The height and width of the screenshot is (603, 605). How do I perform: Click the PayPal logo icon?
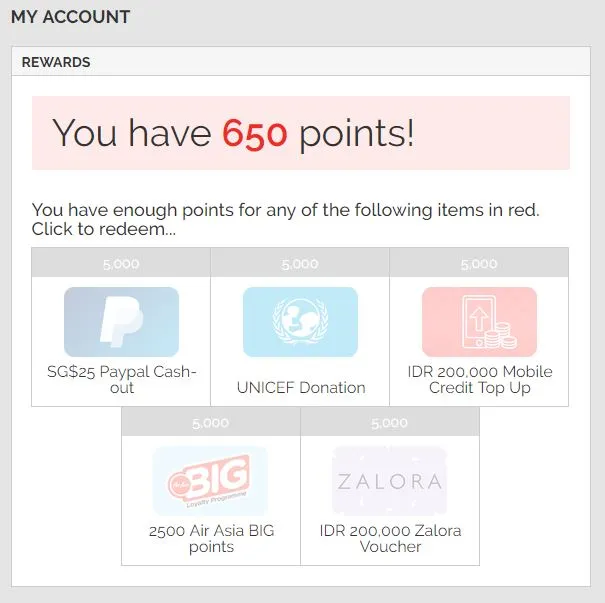tap(121, 322)
